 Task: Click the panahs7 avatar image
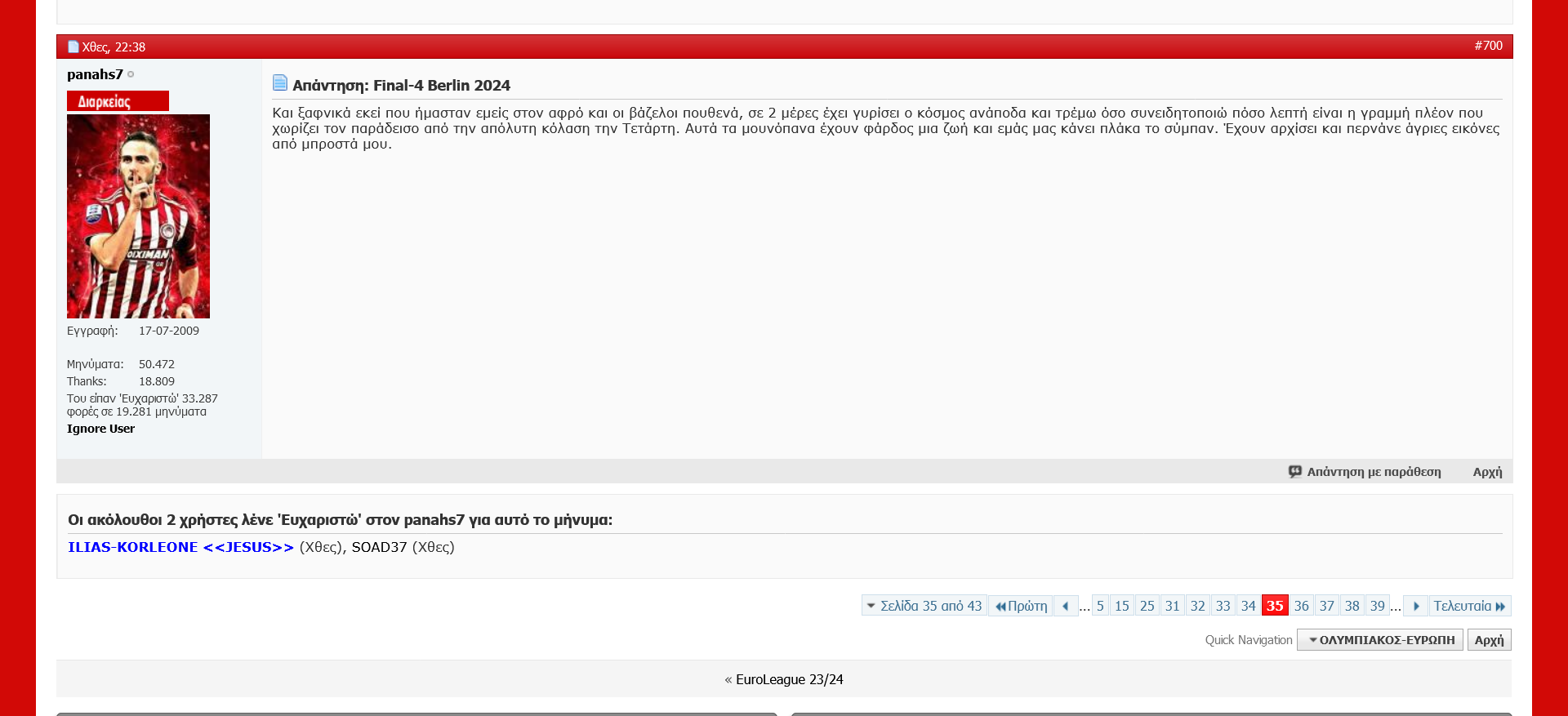[138, 216]
